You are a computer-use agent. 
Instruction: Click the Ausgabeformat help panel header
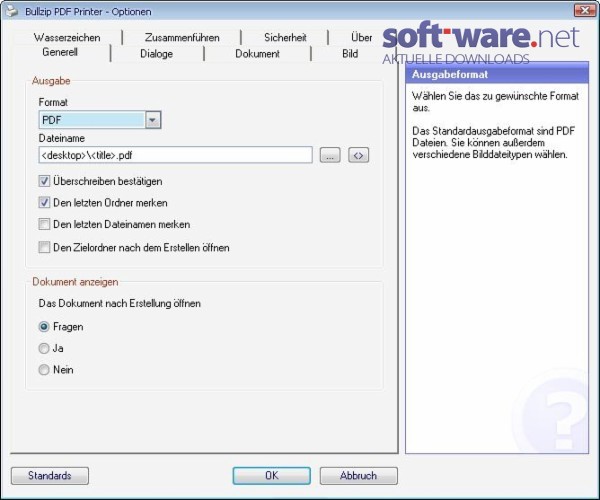(497, 74)
